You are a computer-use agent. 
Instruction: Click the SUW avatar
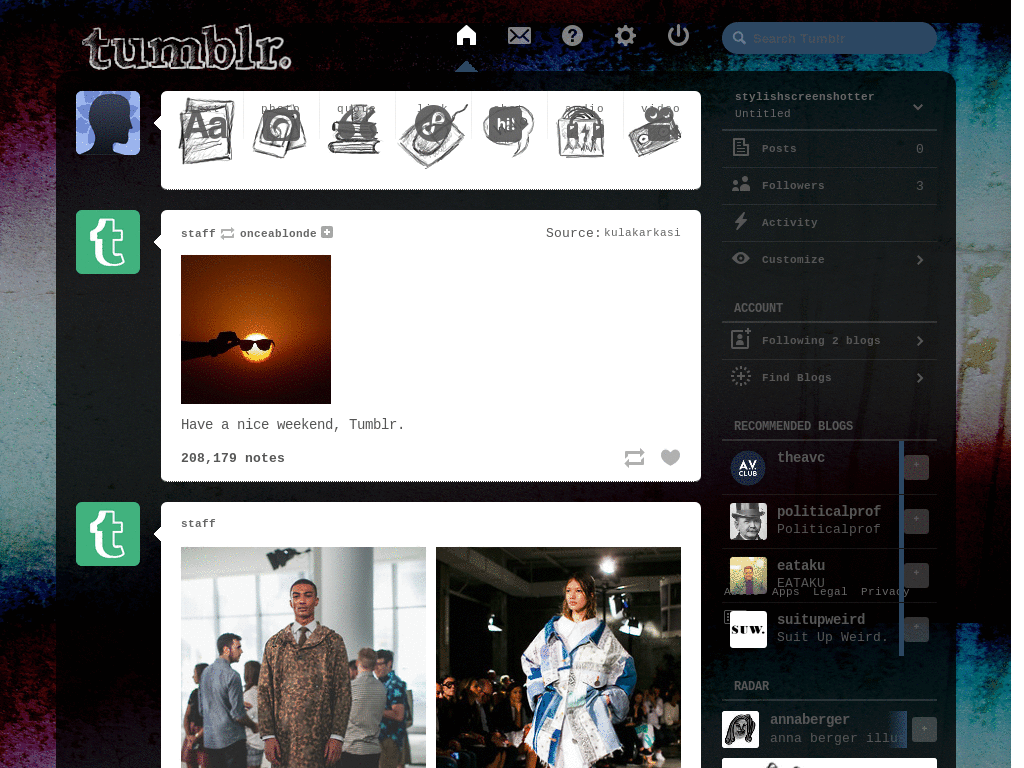pyautogui.click(x=748, y=630)
